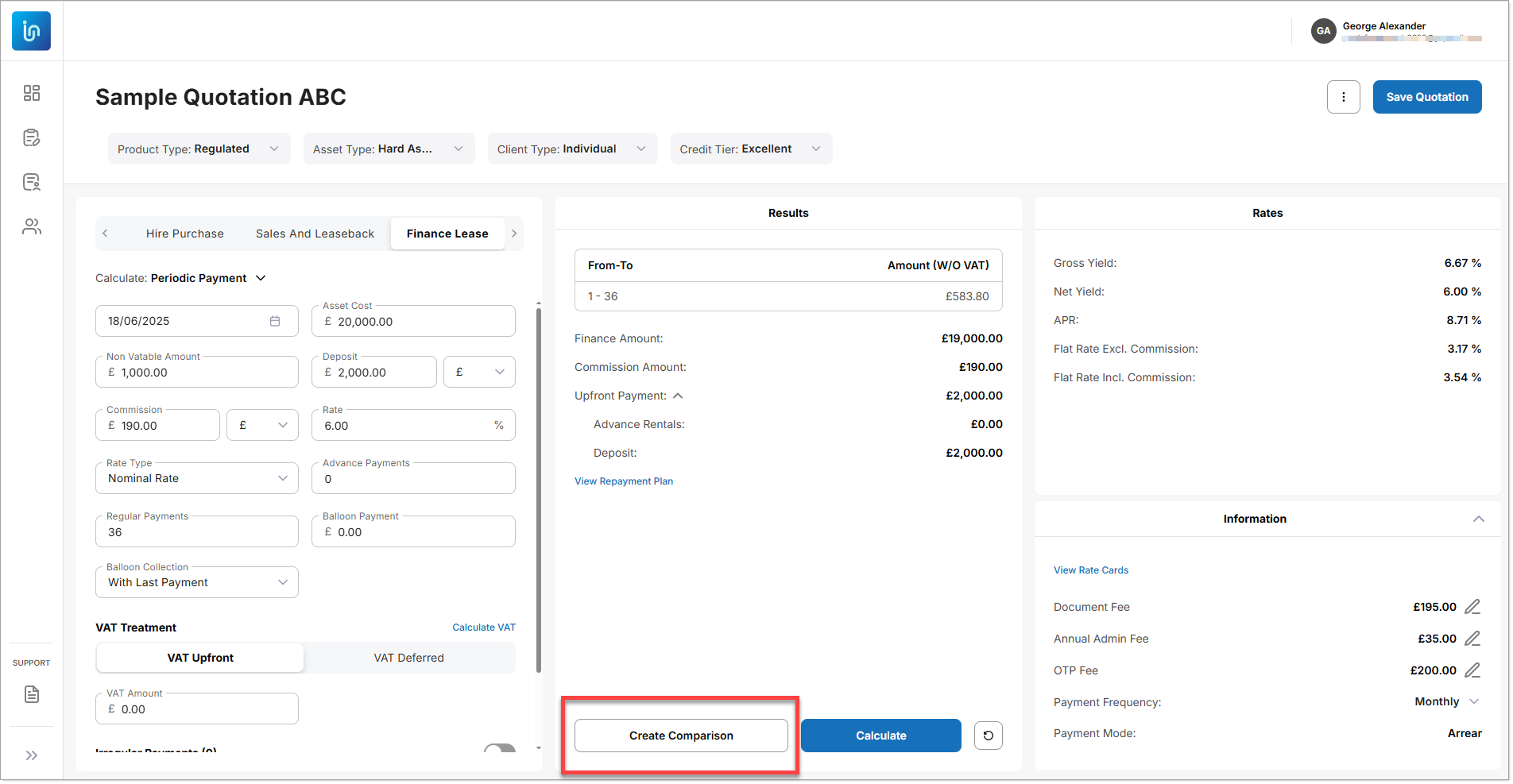Open Calculate Periodic Payment dropdown
Viewport: 1513px width, 784px height.
[x=181, y=278]
